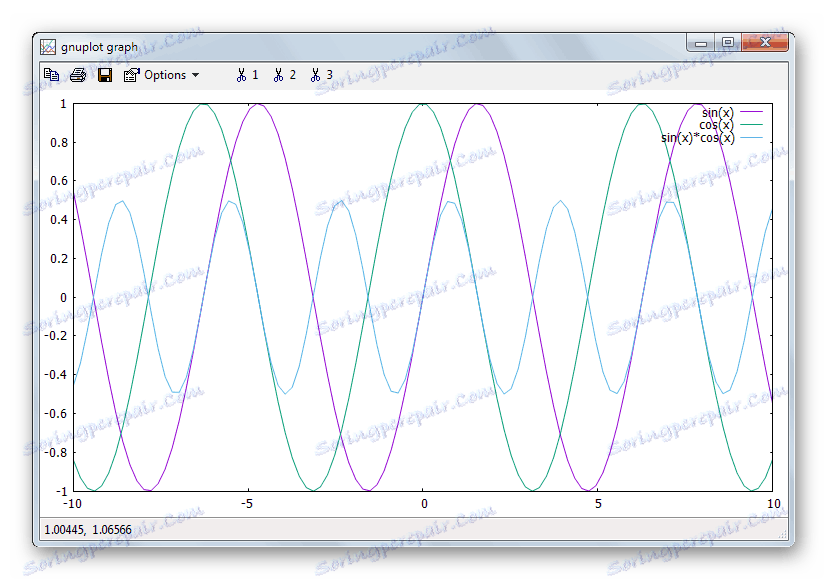Print the graph using printer icon

(x=78, y=75)
